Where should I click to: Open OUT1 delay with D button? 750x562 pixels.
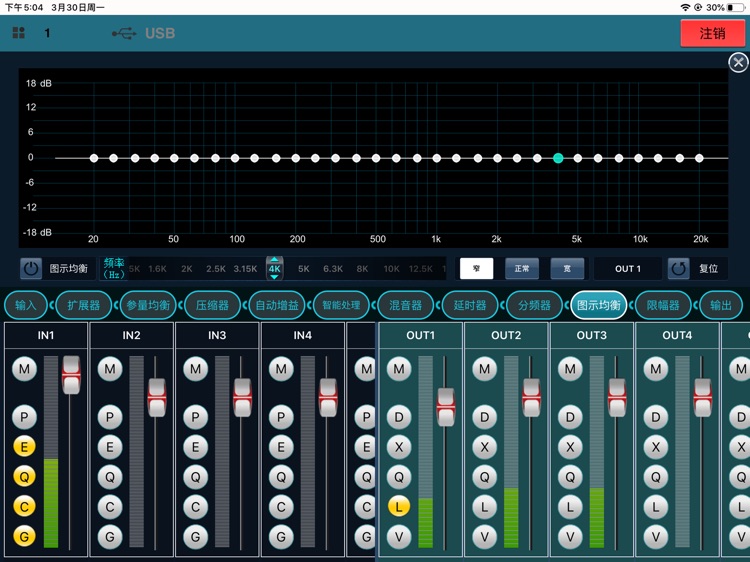tap(399, 417)
